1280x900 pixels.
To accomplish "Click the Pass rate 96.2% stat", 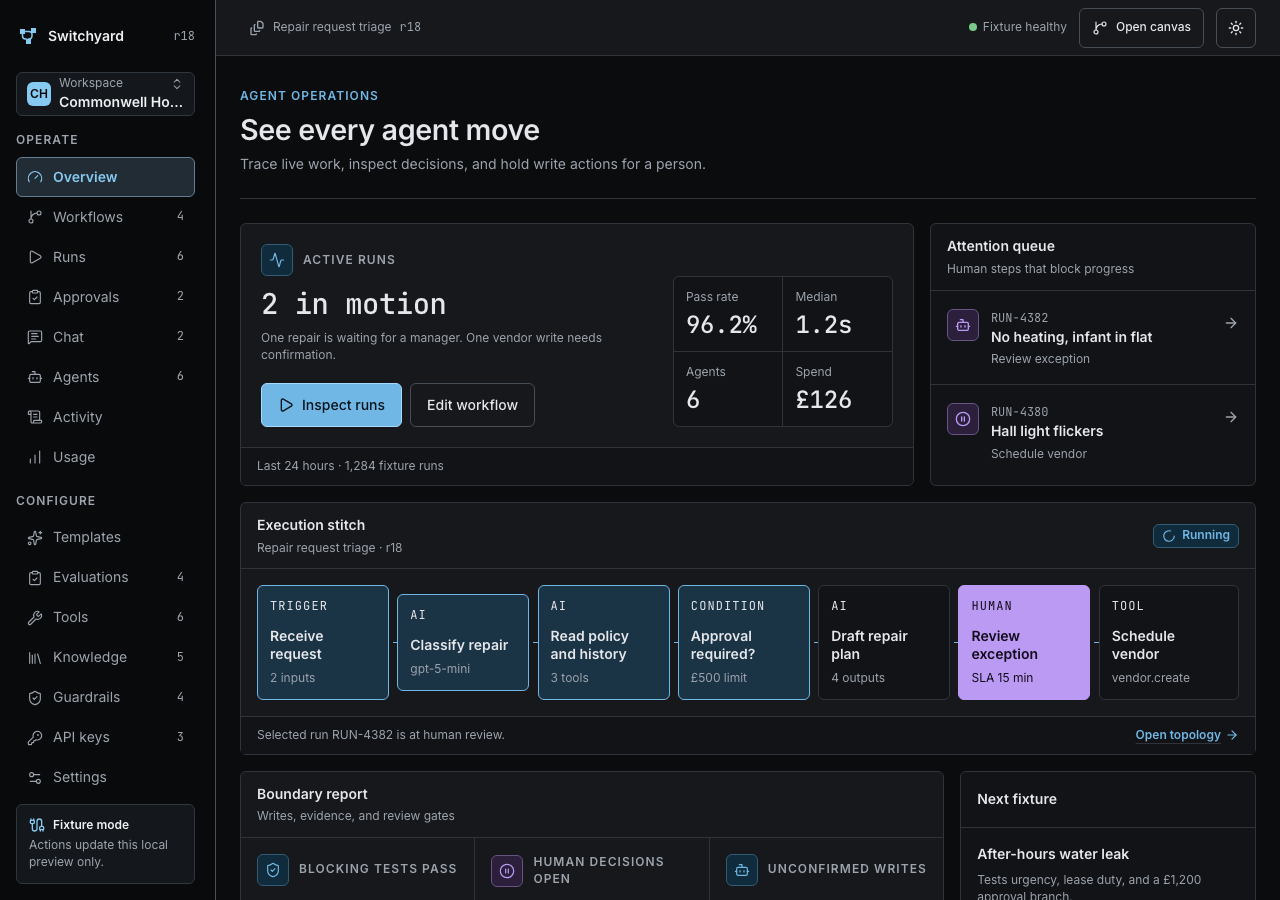I will [728, 314].
